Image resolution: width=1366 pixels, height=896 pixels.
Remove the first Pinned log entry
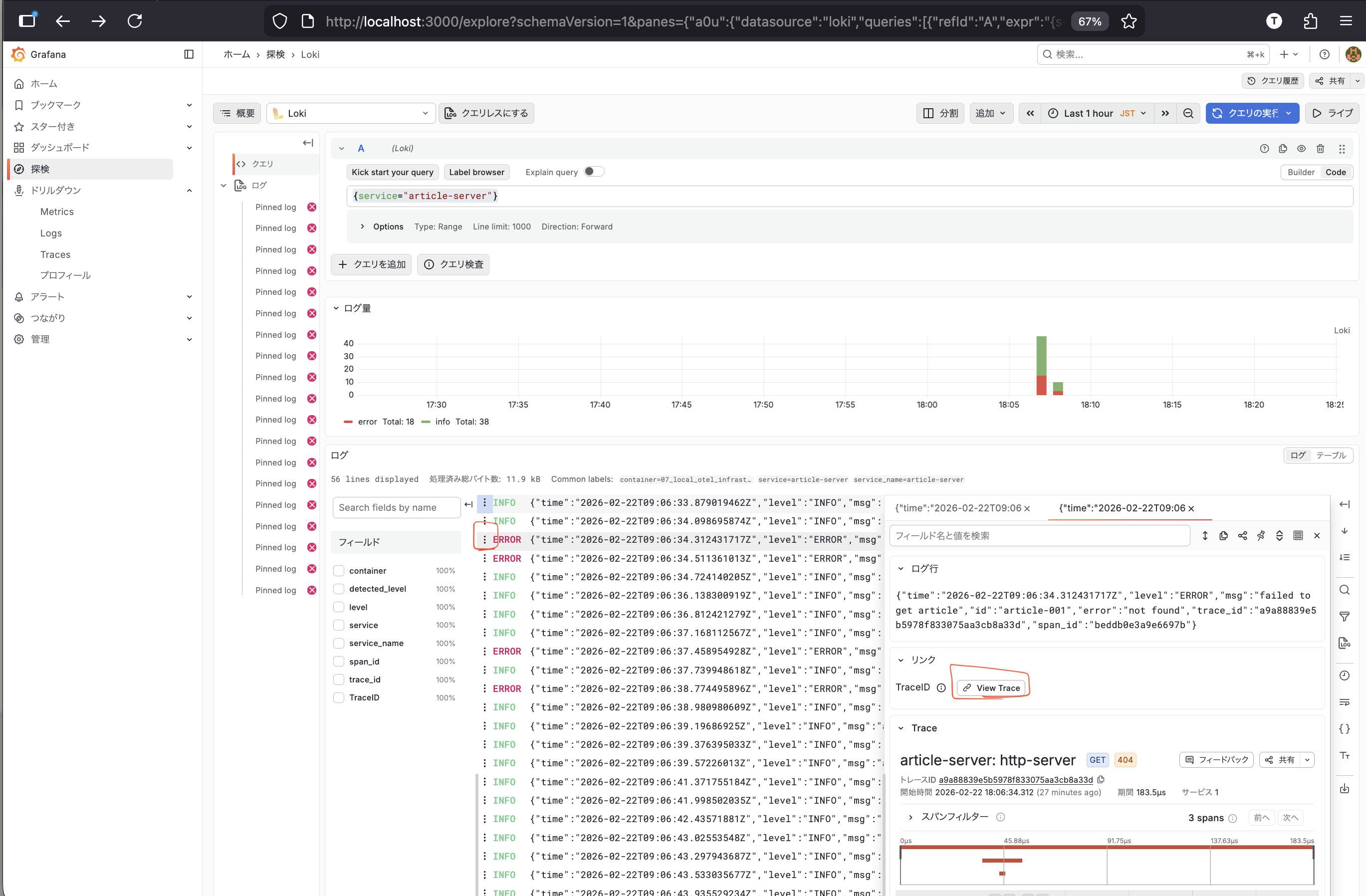312,207
